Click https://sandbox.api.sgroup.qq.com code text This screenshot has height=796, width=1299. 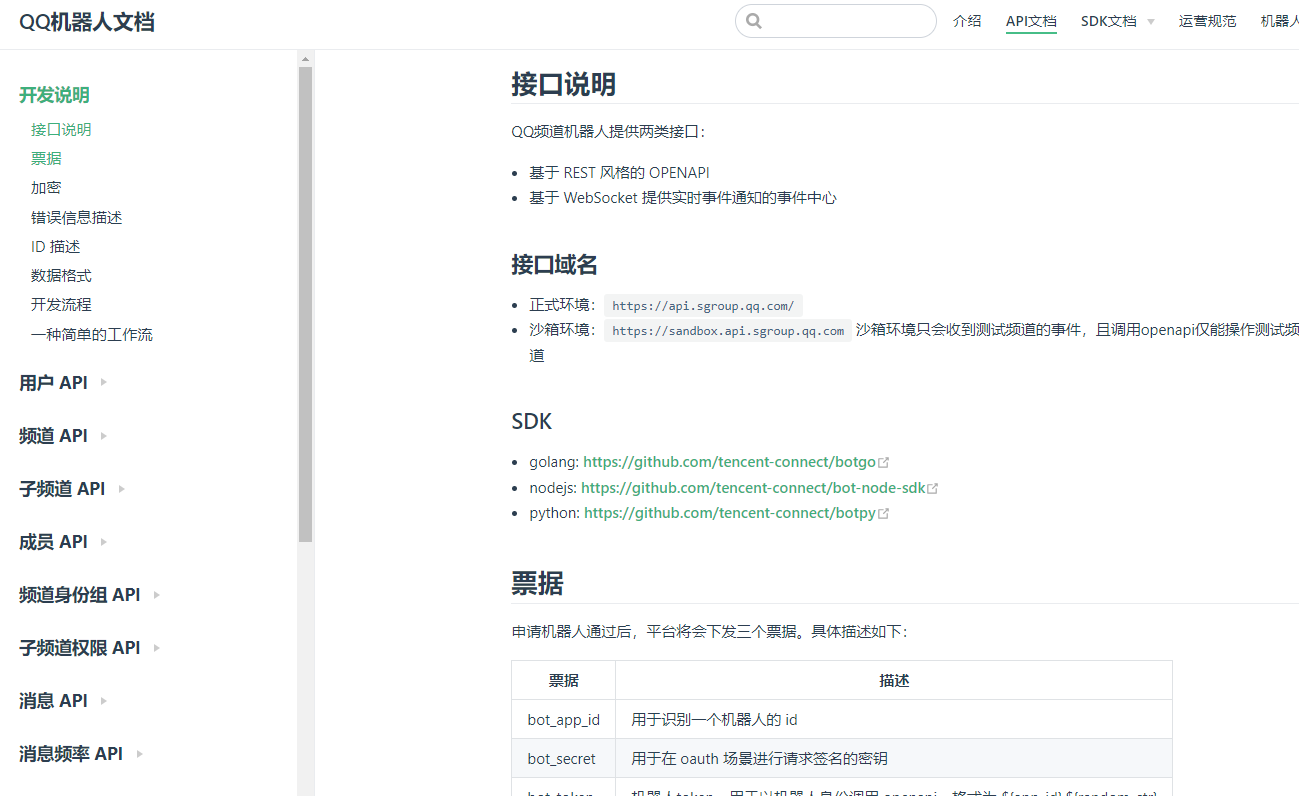728,331
